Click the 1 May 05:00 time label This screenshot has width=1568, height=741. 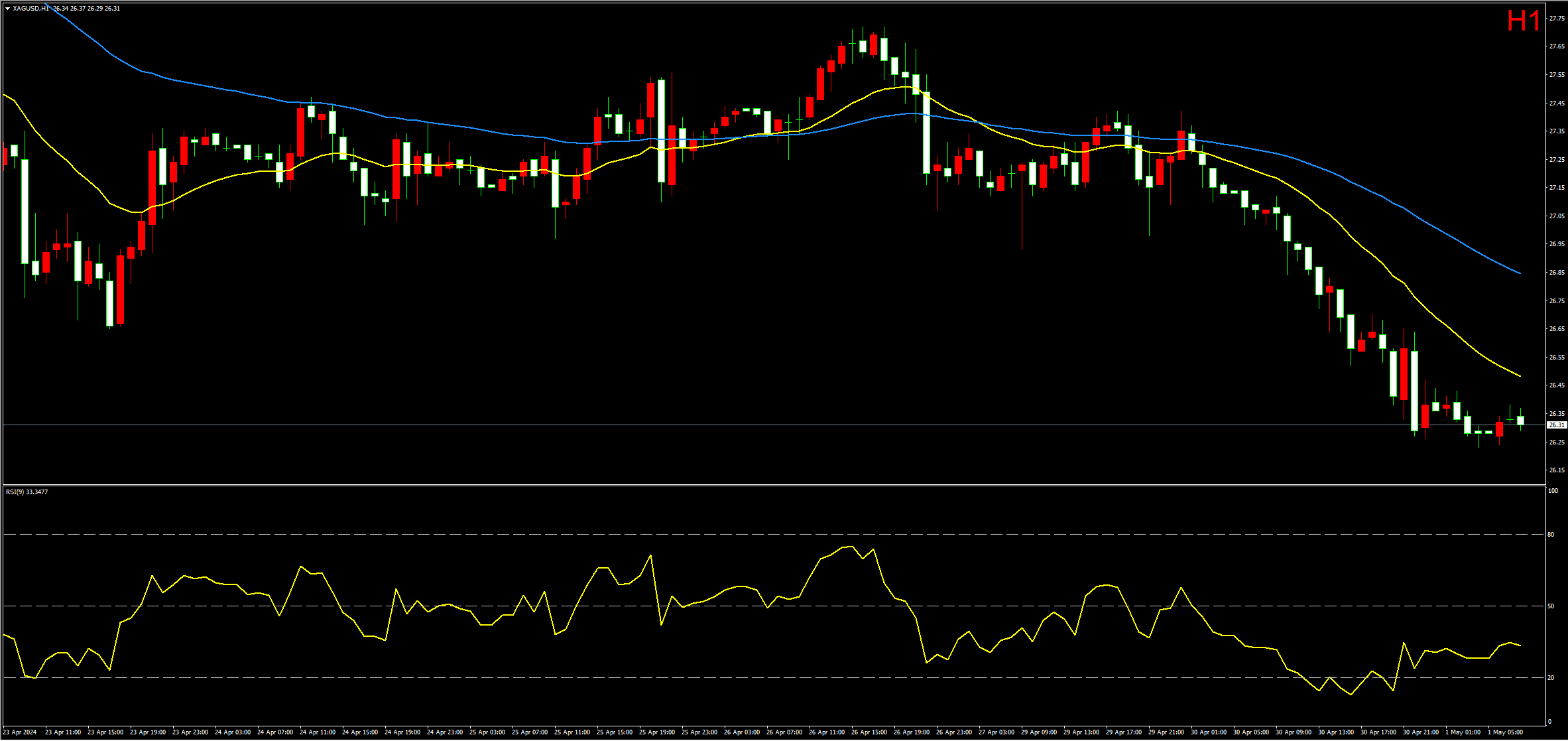(1506, 732)
